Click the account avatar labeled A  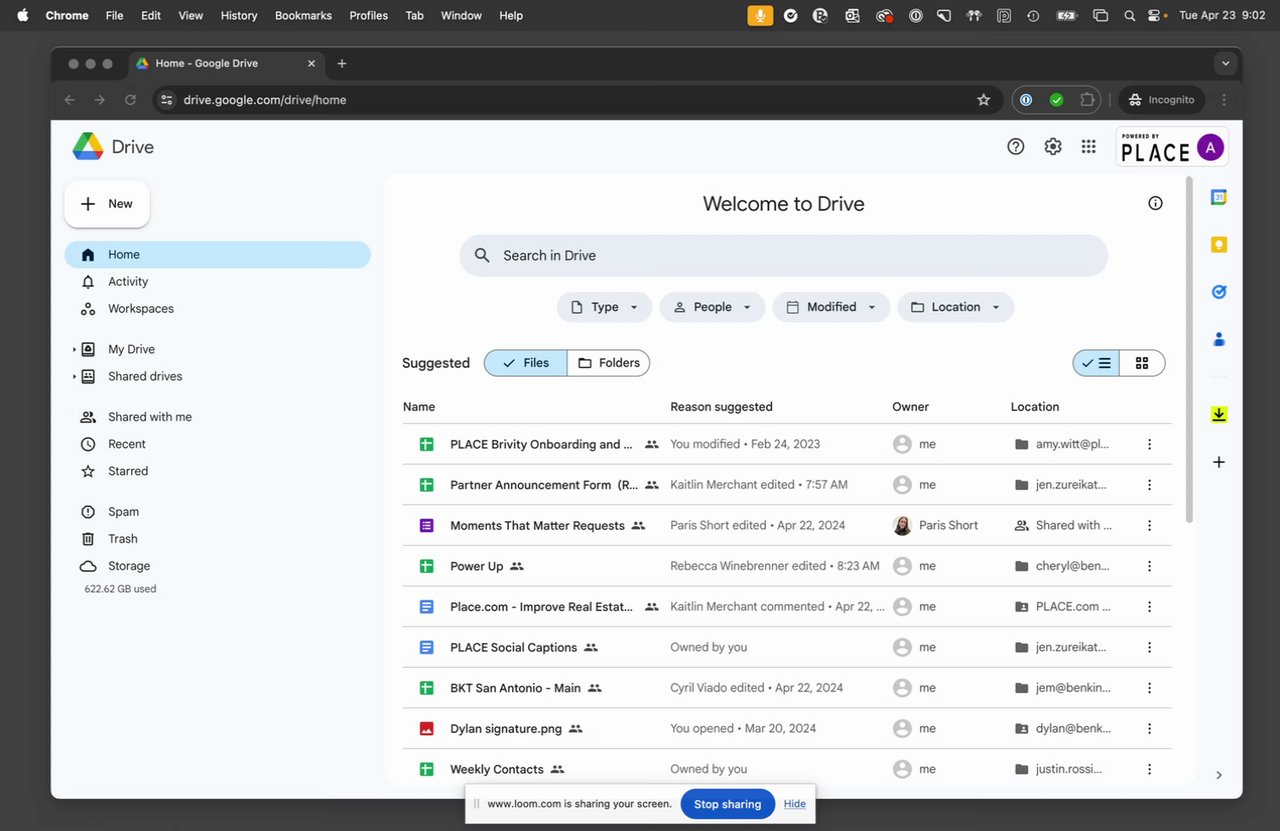coord(1210,148)
